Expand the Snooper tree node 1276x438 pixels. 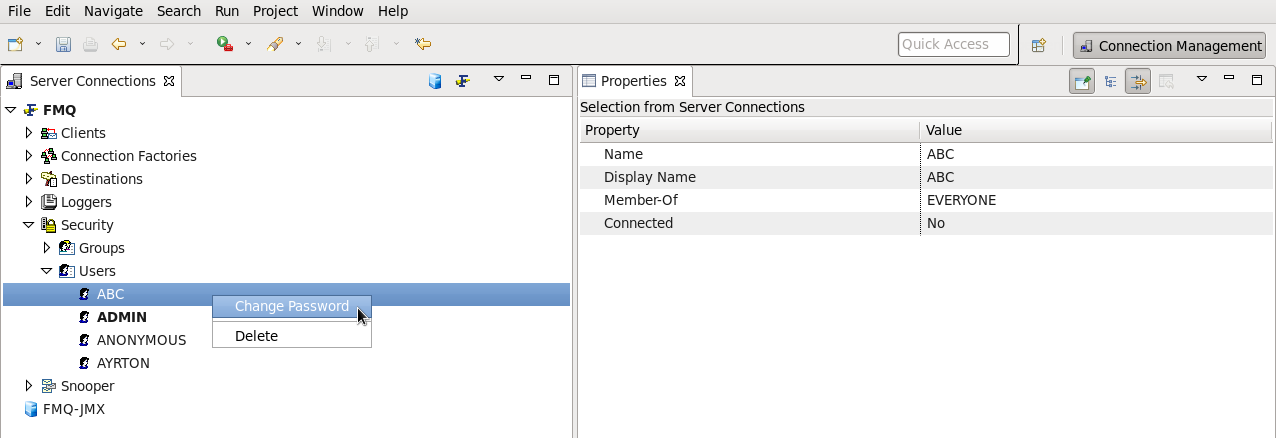pos(29,385)
